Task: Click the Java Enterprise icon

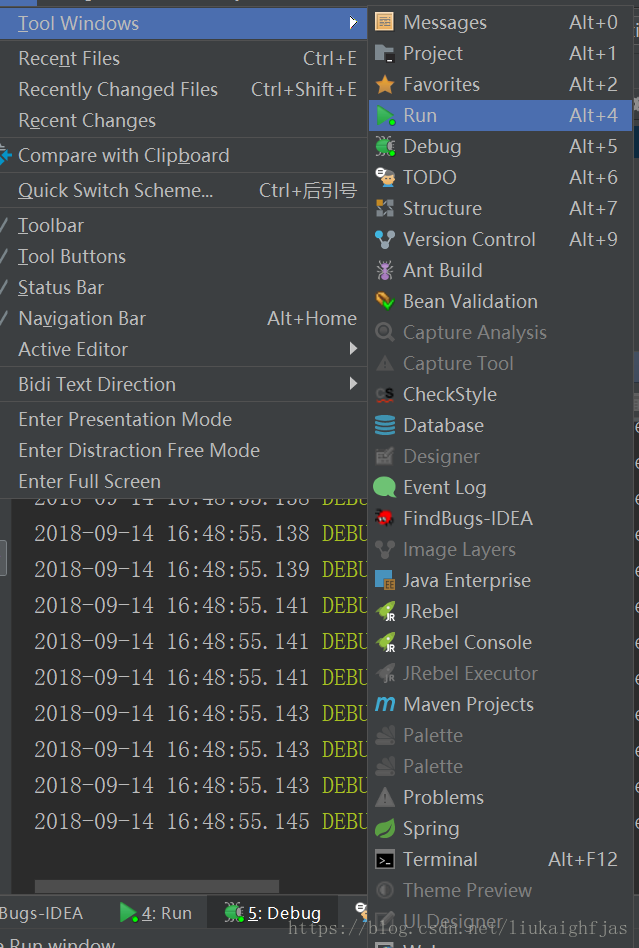Action: tap(384, 580)
